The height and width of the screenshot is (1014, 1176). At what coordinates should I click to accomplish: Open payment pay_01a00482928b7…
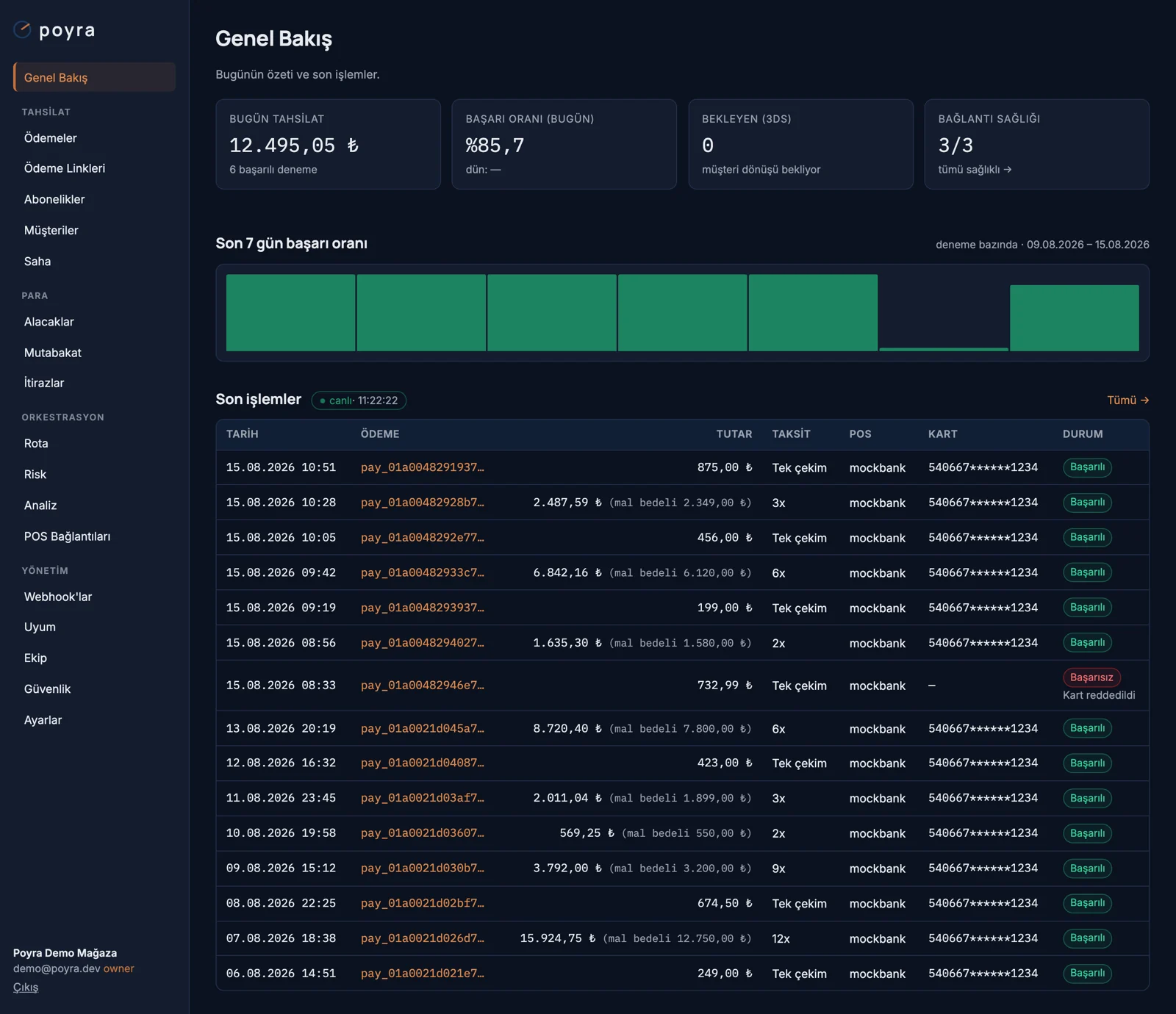422,503
